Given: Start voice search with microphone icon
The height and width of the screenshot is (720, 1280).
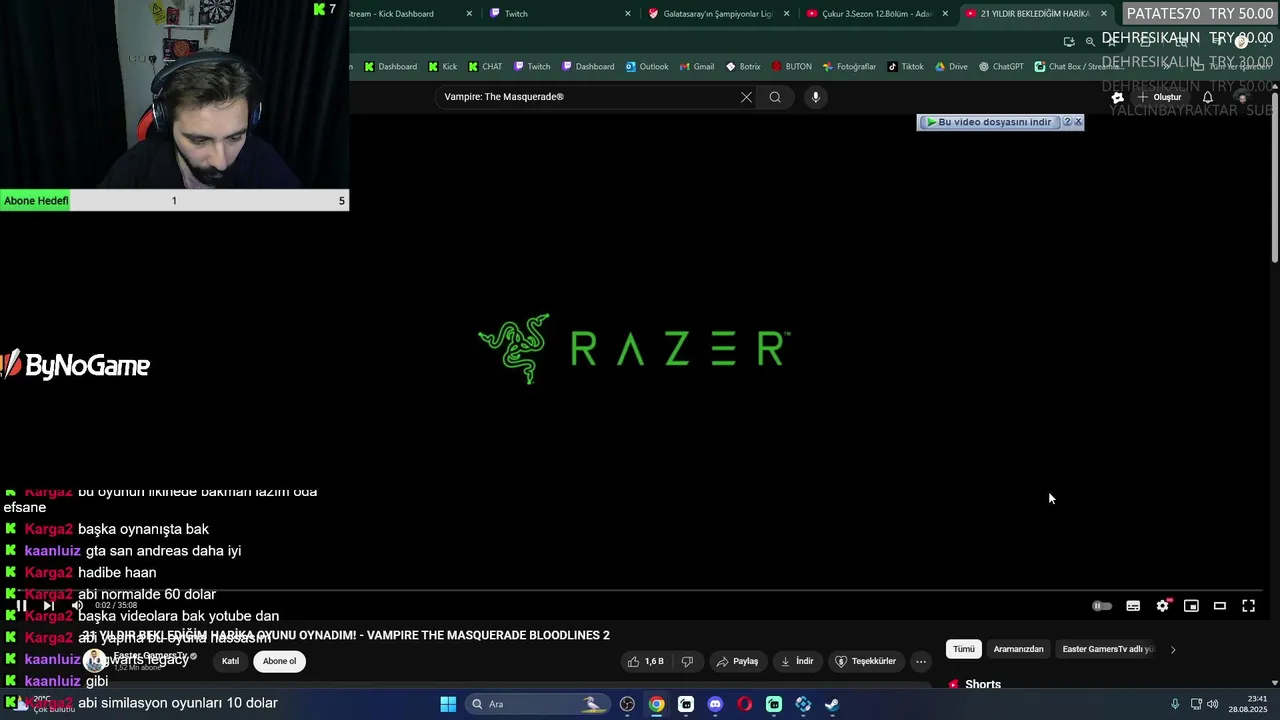Looking at the screenshot, I should [x=816, y=97].
